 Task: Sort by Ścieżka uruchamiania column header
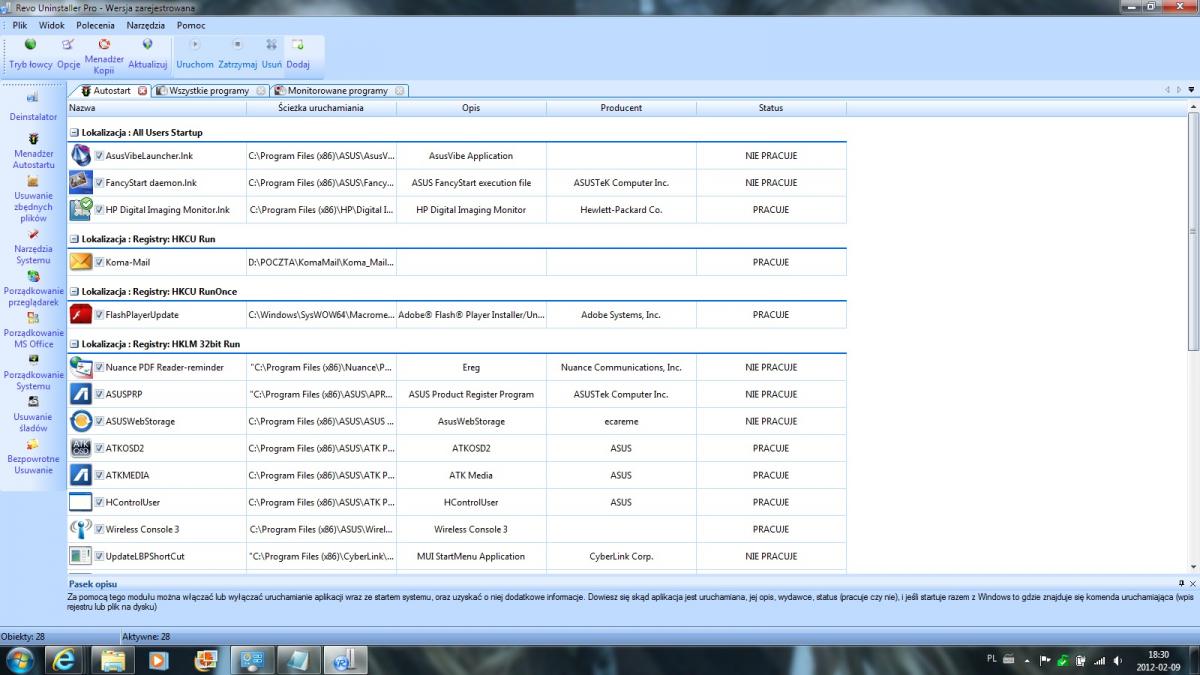click(321, 107)
